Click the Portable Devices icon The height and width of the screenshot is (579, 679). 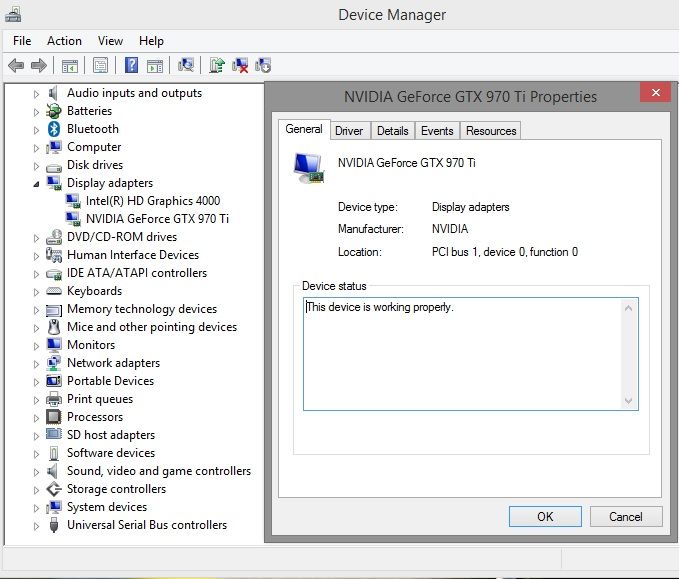54,381
